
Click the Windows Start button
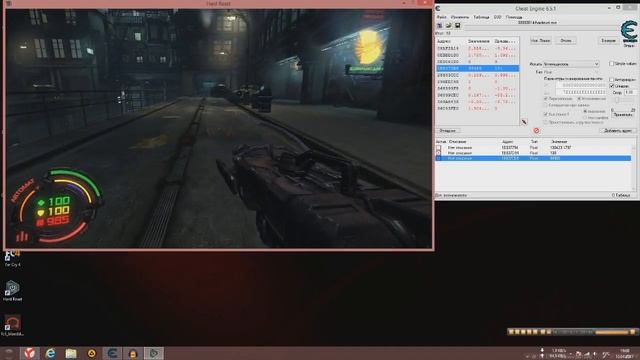point(9,353)
